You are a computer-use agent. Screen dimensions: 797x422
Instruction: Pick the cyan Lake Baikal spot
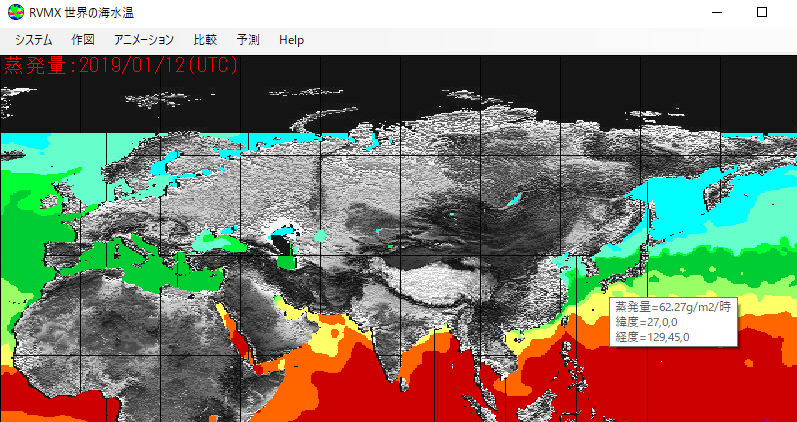(515, 200)
